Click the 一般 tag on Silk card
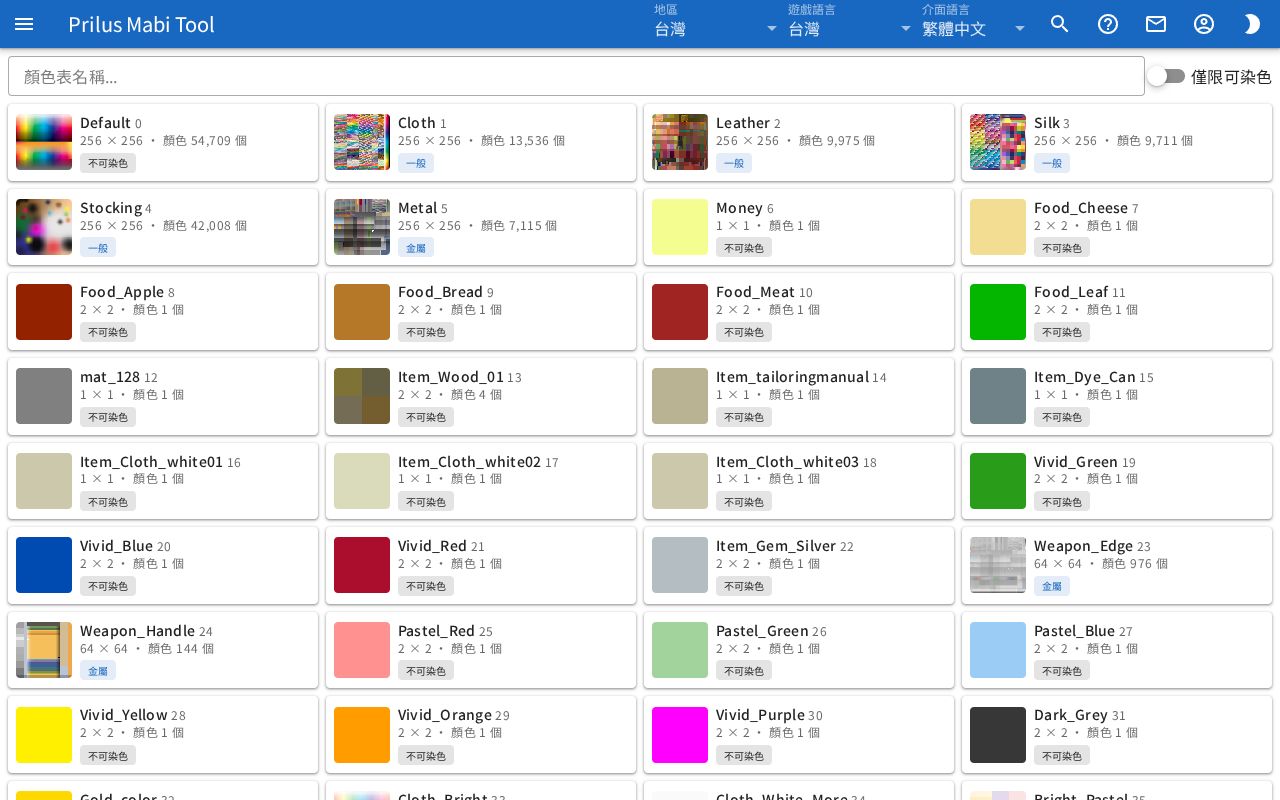Screen dimensions: 1280x800 [x=1052, y=163]
